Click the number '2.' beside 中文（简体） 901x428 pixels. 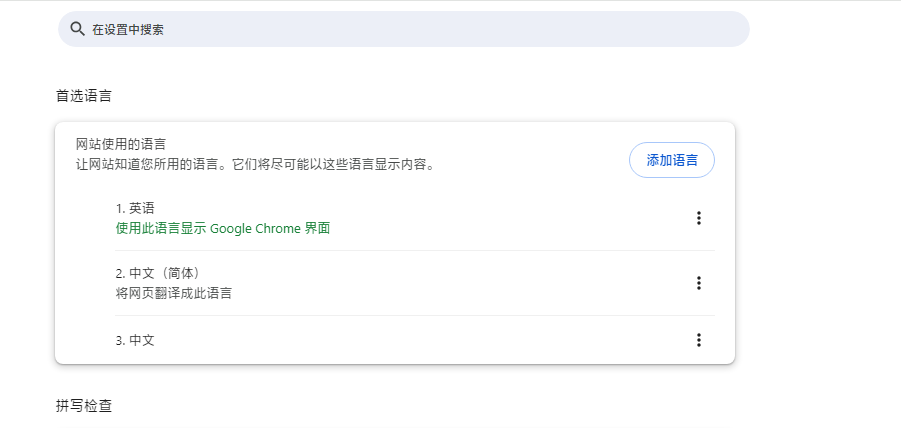point(120,273)
